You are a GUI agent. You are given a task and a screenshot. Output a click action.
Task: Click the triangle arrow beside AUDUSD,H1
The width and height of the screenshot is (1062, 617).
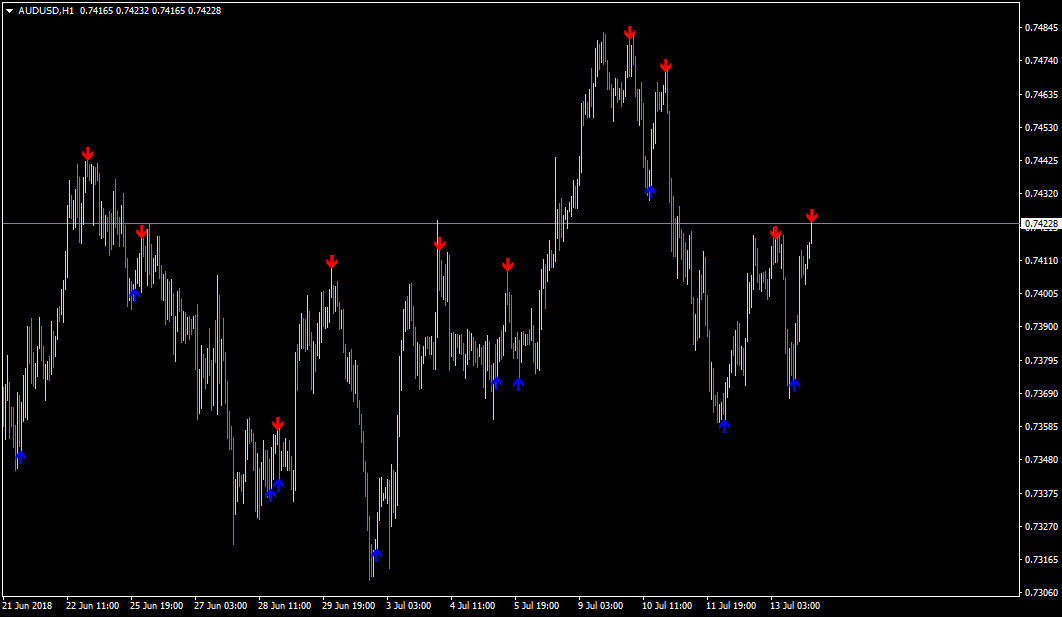9,11
